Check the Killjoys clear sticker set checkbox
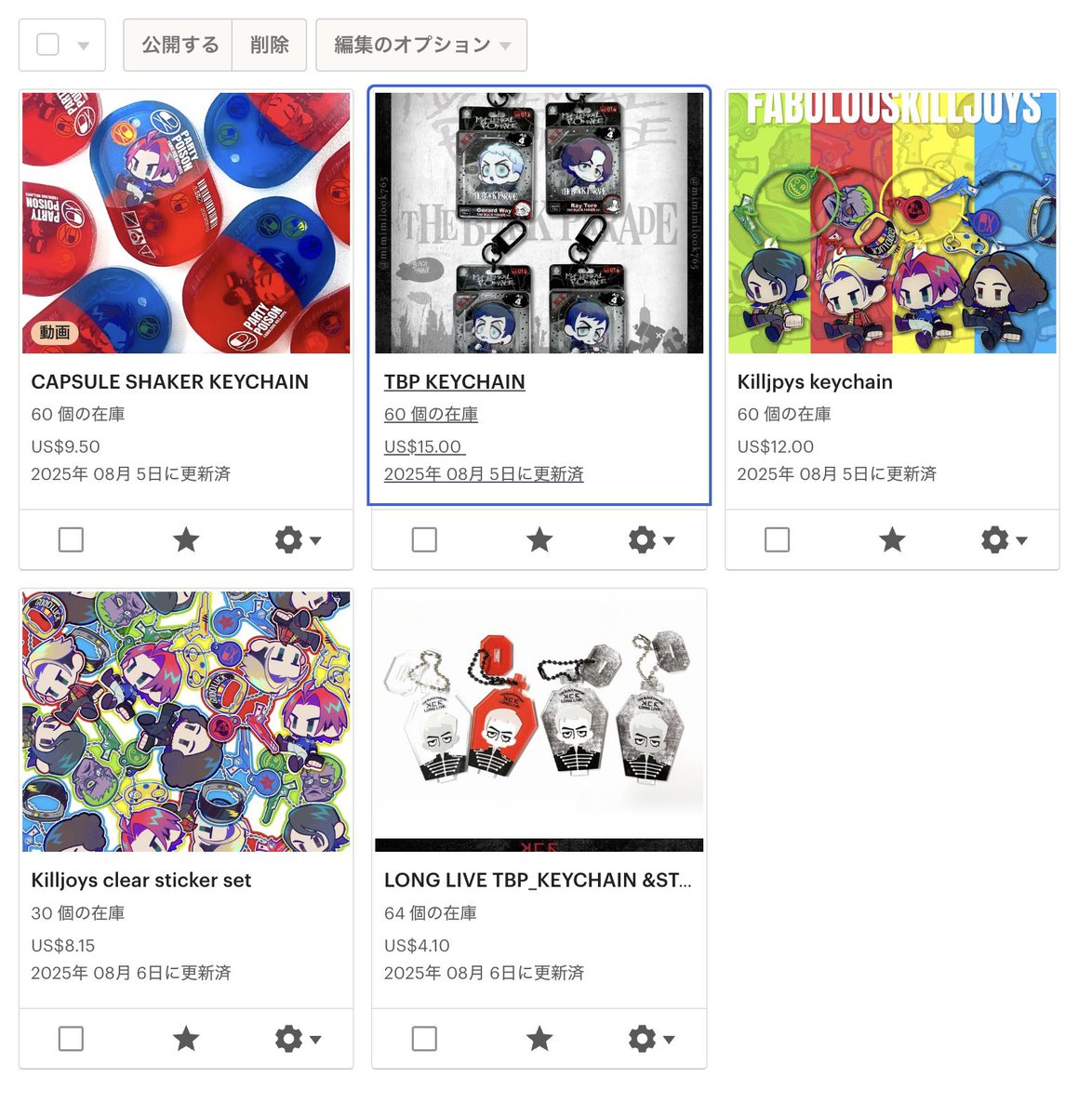Image resolution: width=1092 pixels, height=1116 pixels. tap(71, 1038)
